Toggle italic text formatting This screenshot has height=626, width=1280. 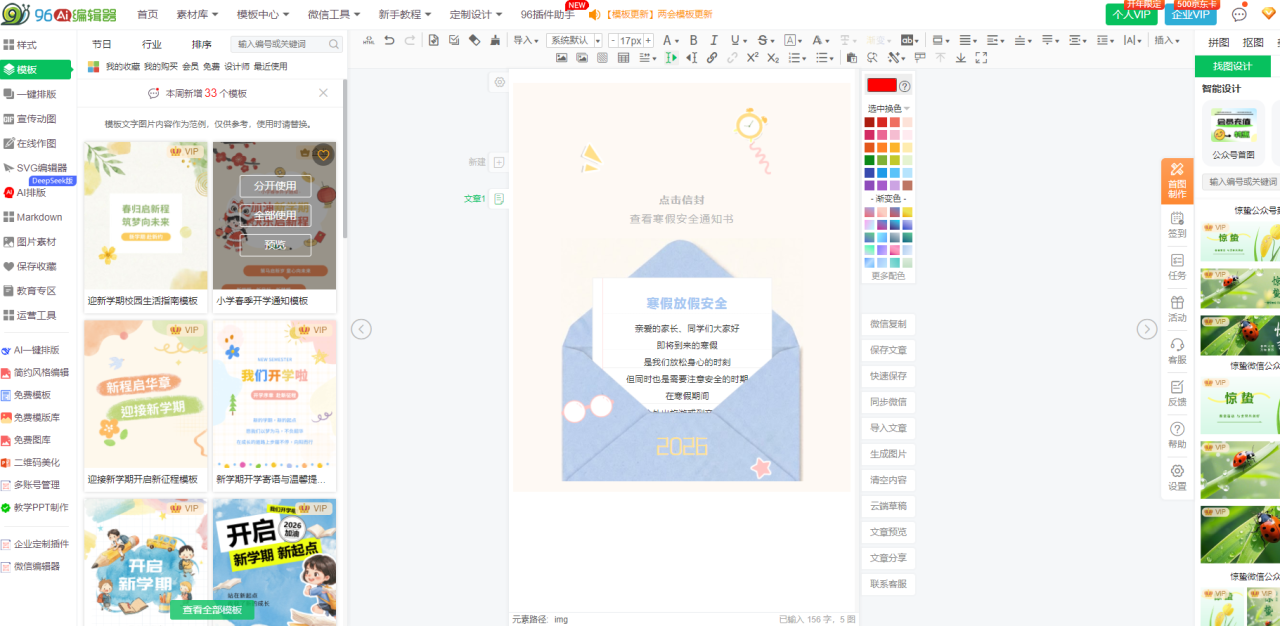tap(714, 40)
